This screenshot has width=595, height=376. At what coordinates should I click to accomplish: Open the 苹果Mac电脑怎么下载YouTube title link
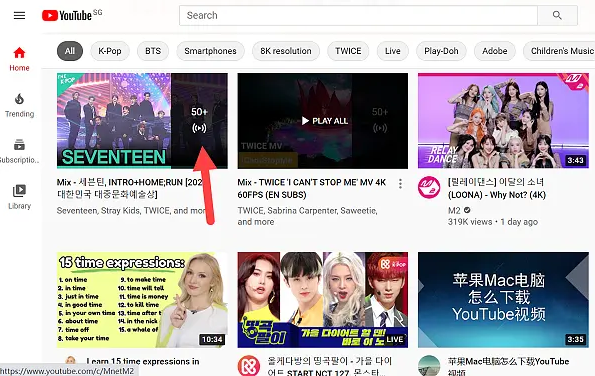coord(508,366)
